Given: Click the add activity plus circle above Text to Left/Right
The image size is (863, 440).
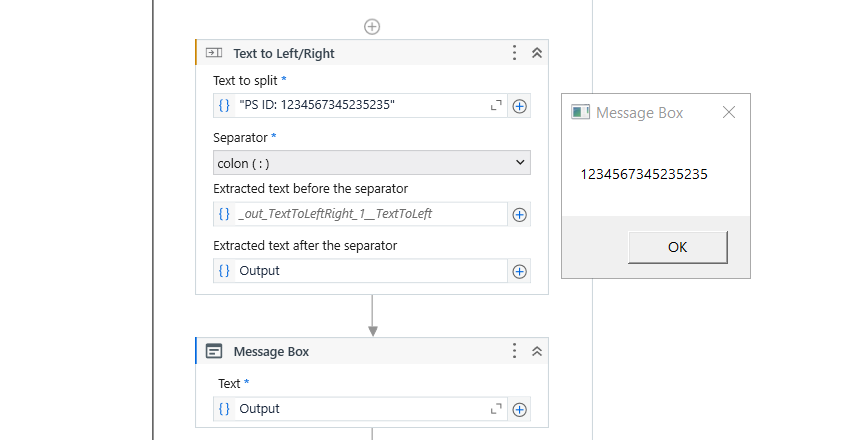Looking at the screenshot, I should click(x=372, y=26).
